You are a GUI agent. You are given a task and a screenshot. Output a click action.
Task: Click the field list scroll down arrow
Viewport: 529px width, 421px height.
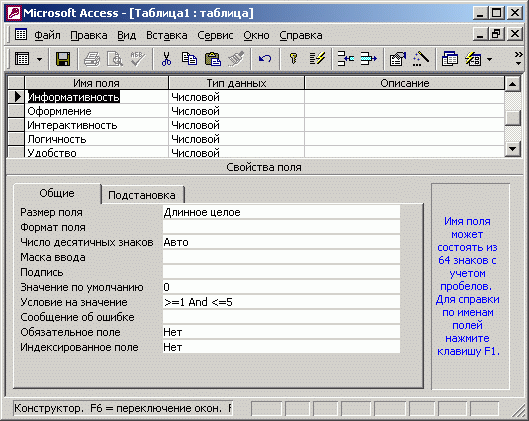[x=512, y=148]
